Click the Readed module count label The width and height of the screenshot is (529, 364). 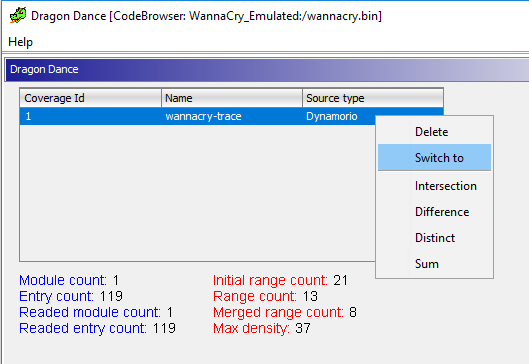tap(90, 312)
